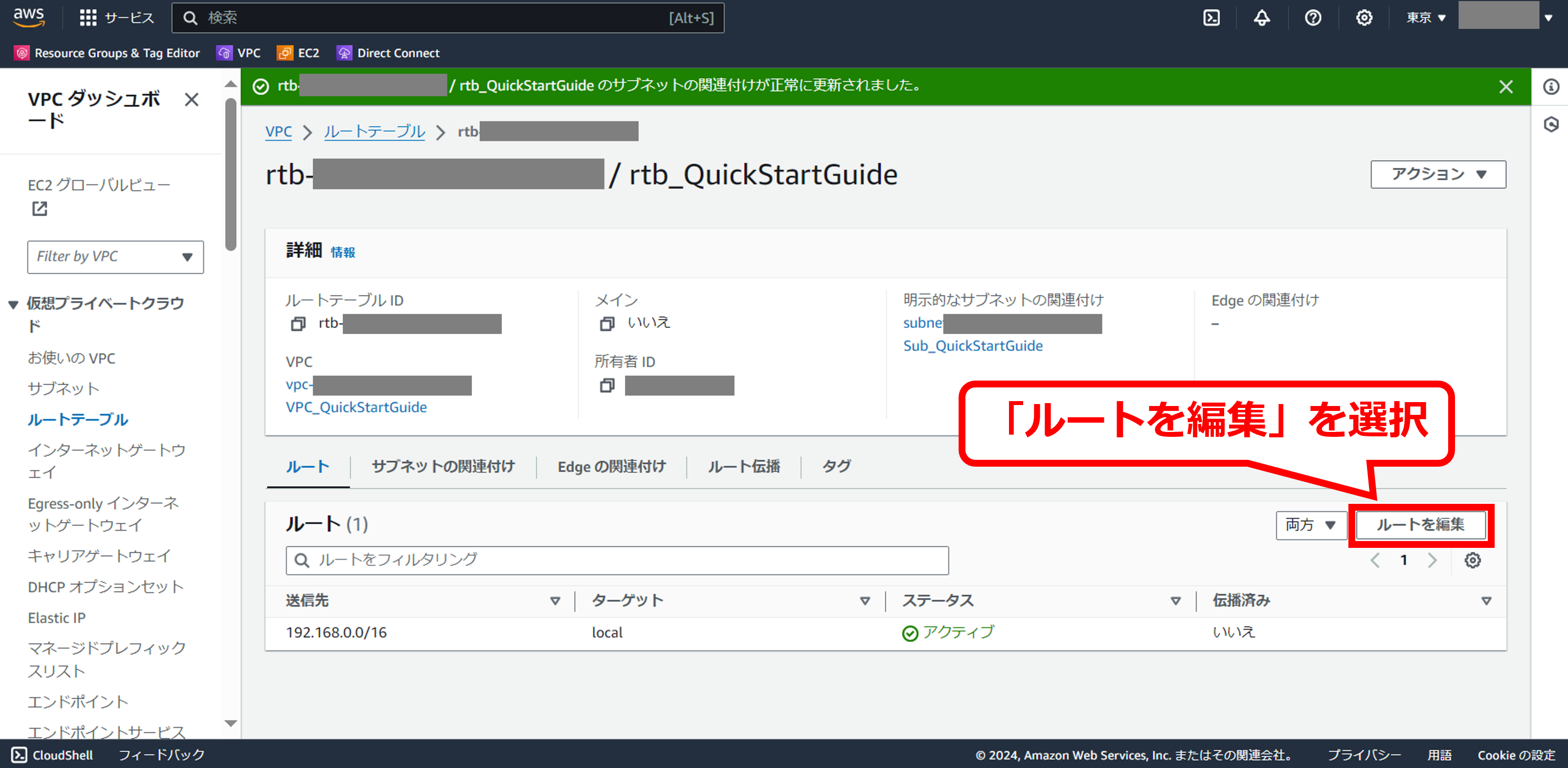Click the info panel icon on right edge
The height and width of the screenshot is (768, 1568).
click(1550, 87)
